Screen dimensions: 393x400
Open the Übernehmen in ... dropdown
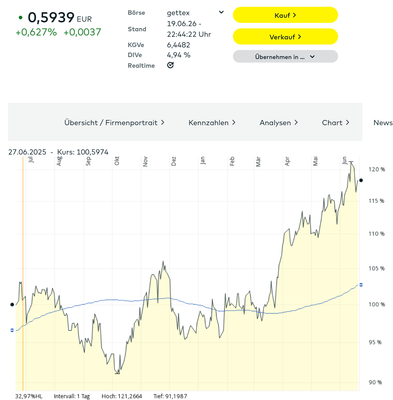(x=285, y=57)
